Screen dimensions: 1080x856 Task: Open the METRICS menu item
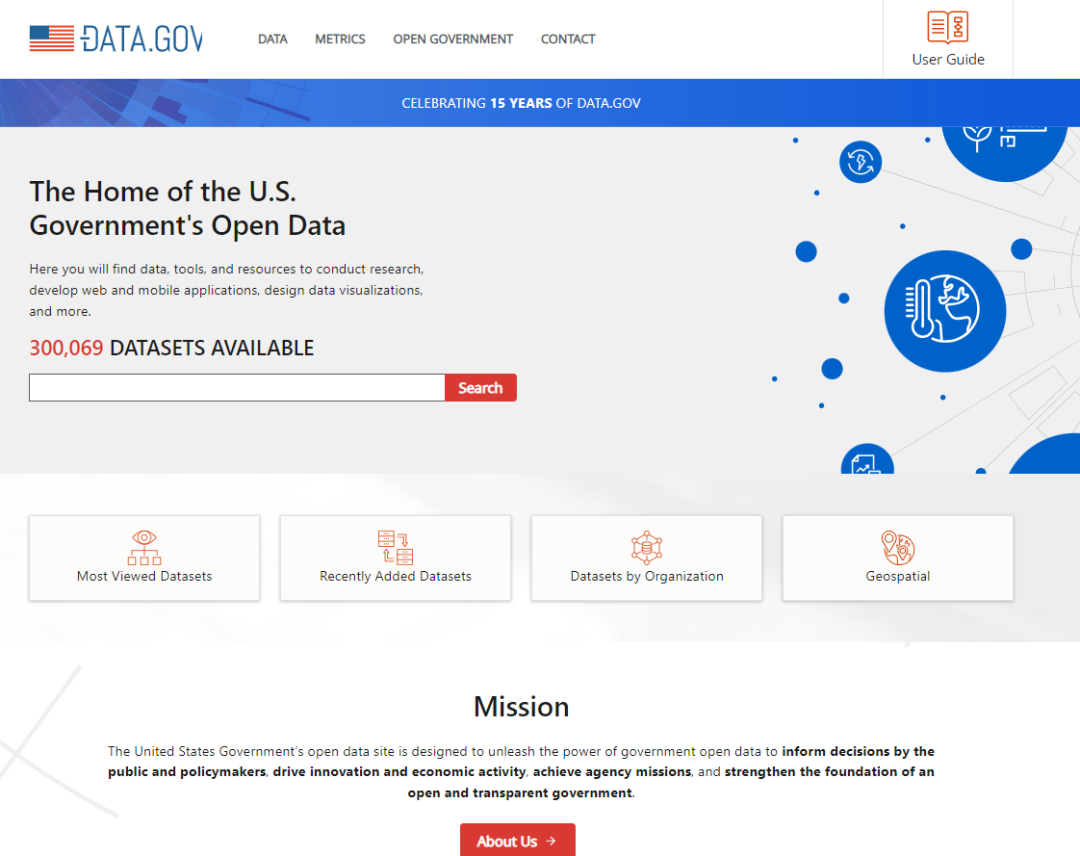[x=340, y=39]
